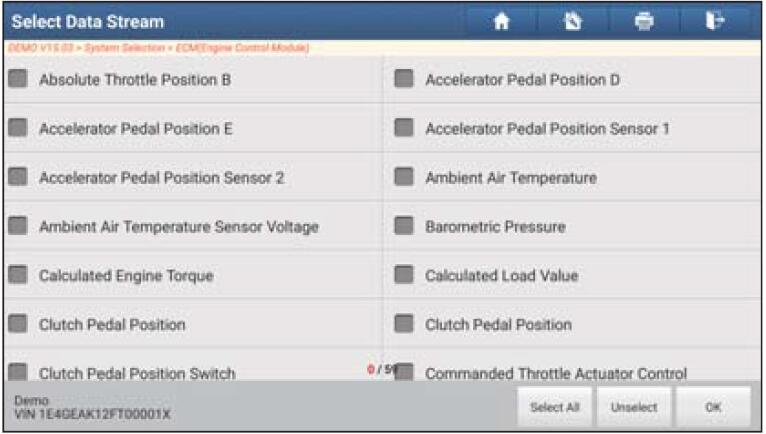Enable Accelerator Pedal Position E

[x=18, y=128]
